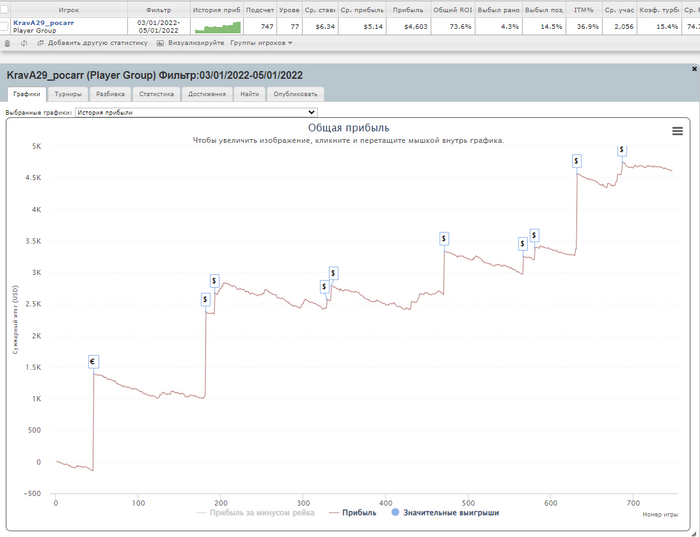Viewport: 700px width, 537px height.
Task: Toggle the select-all checkbox in table header
Action: coord(4,9)
